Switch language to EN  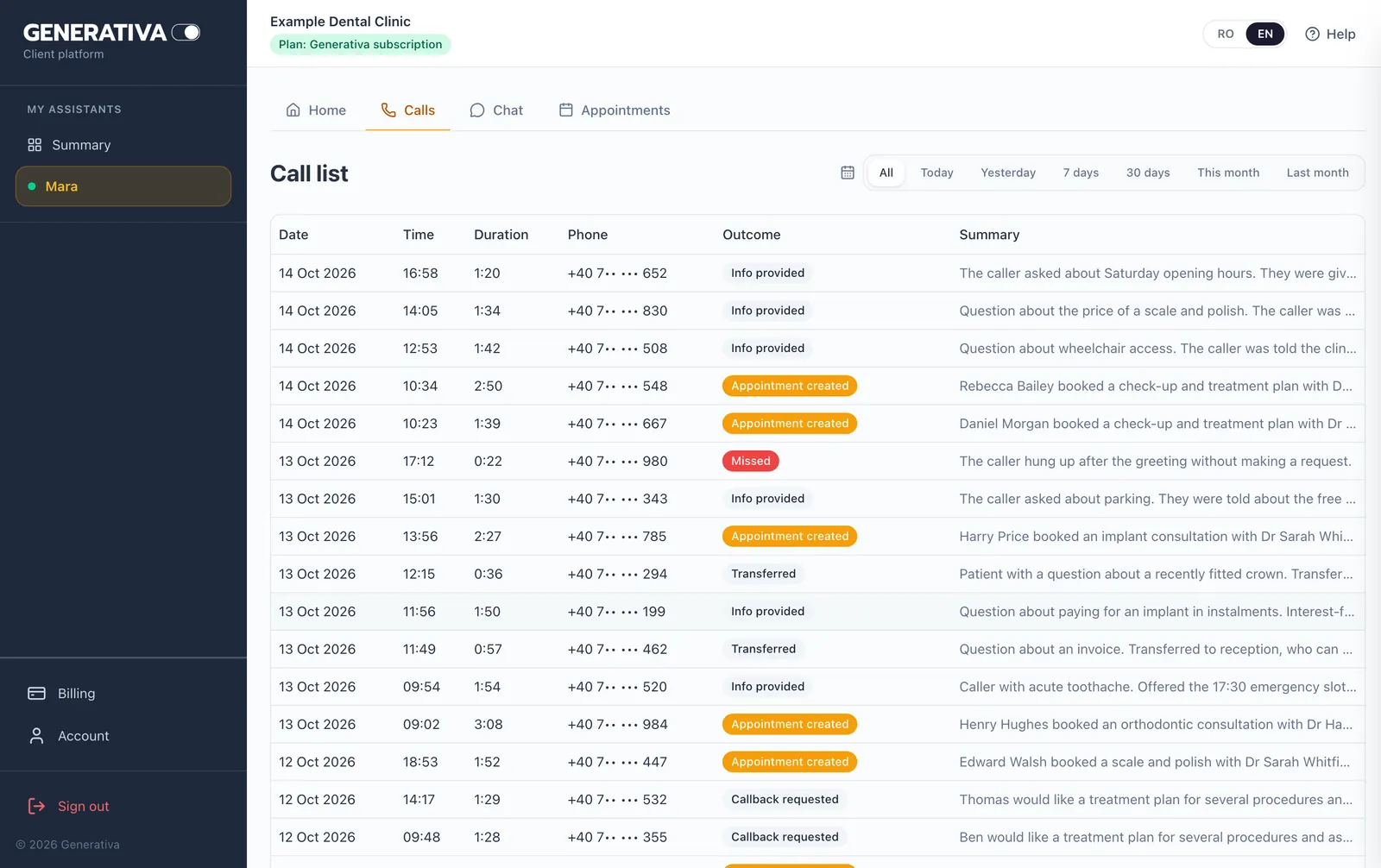(x=1265, y=34)
